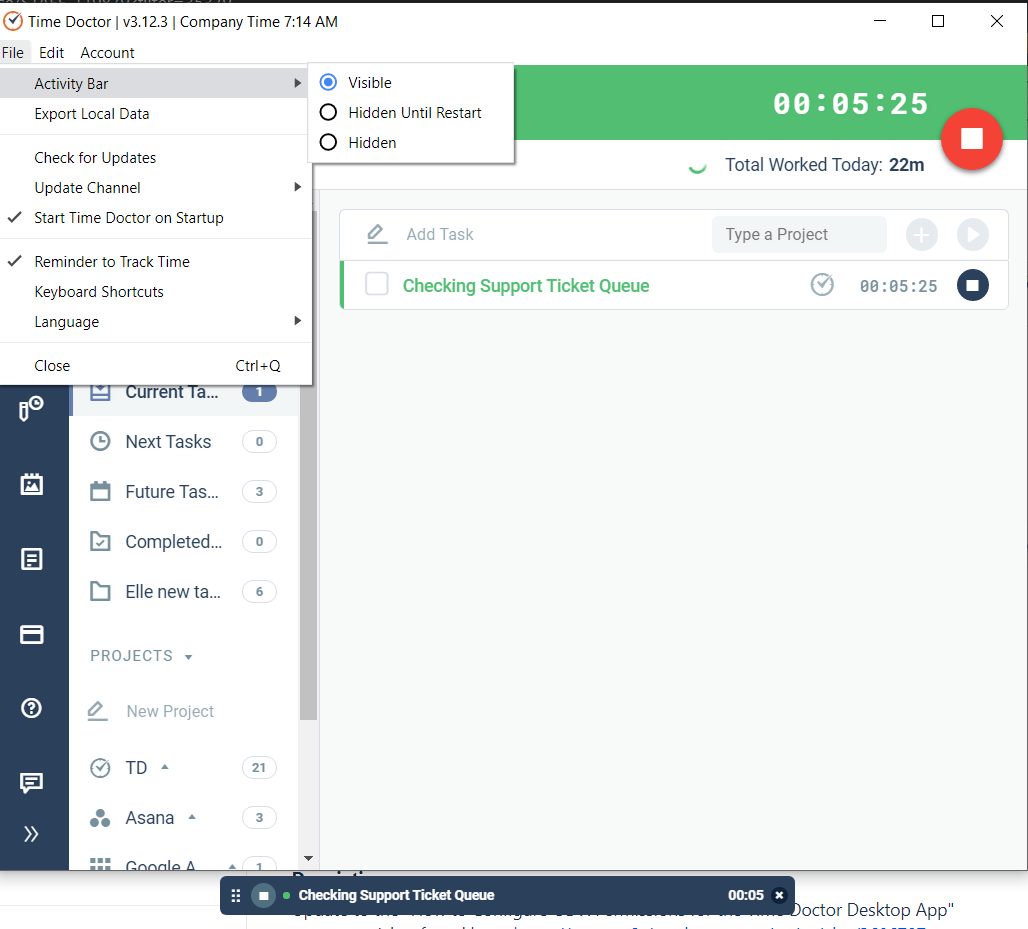Screen dimensions: 1028x929
Task: Check the Checking Support Ticket Queue checkbox
Action: click(x=377, y=285)
